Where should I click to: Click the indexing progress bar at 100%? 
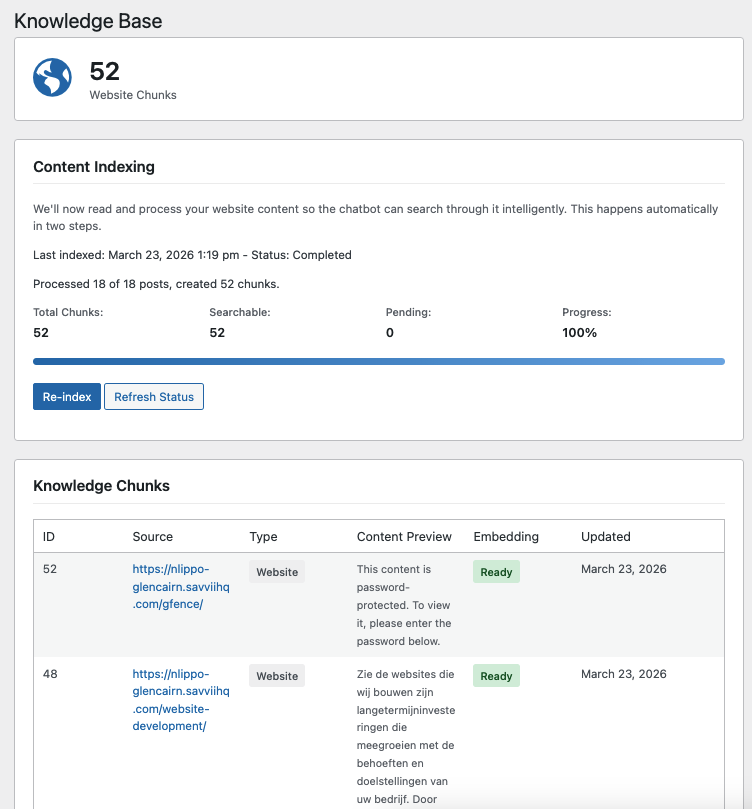377,361
